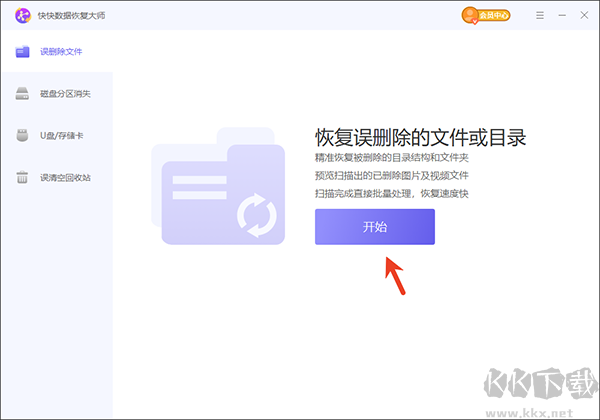Click the USB drive icon beside U盘/存储卡
The image size is (600, 420).
(x=22, y=135)
